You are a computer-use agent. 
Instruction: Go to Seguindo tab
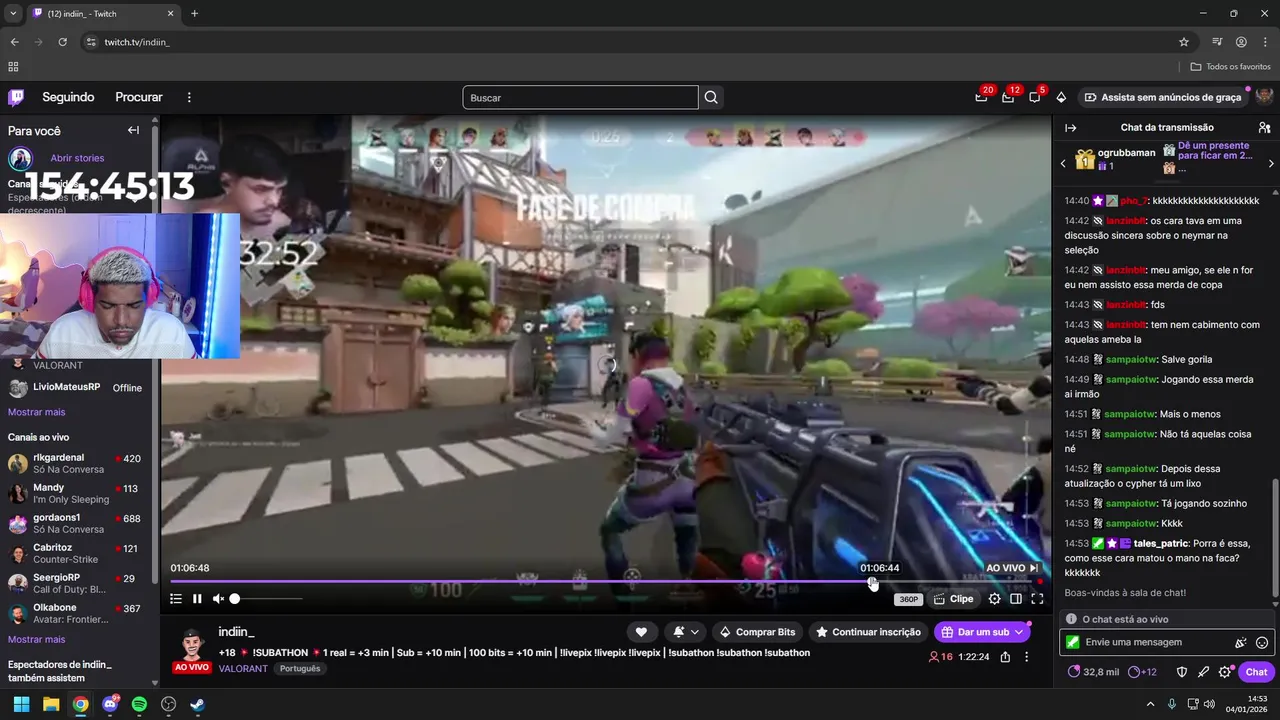tap(68, 97)
